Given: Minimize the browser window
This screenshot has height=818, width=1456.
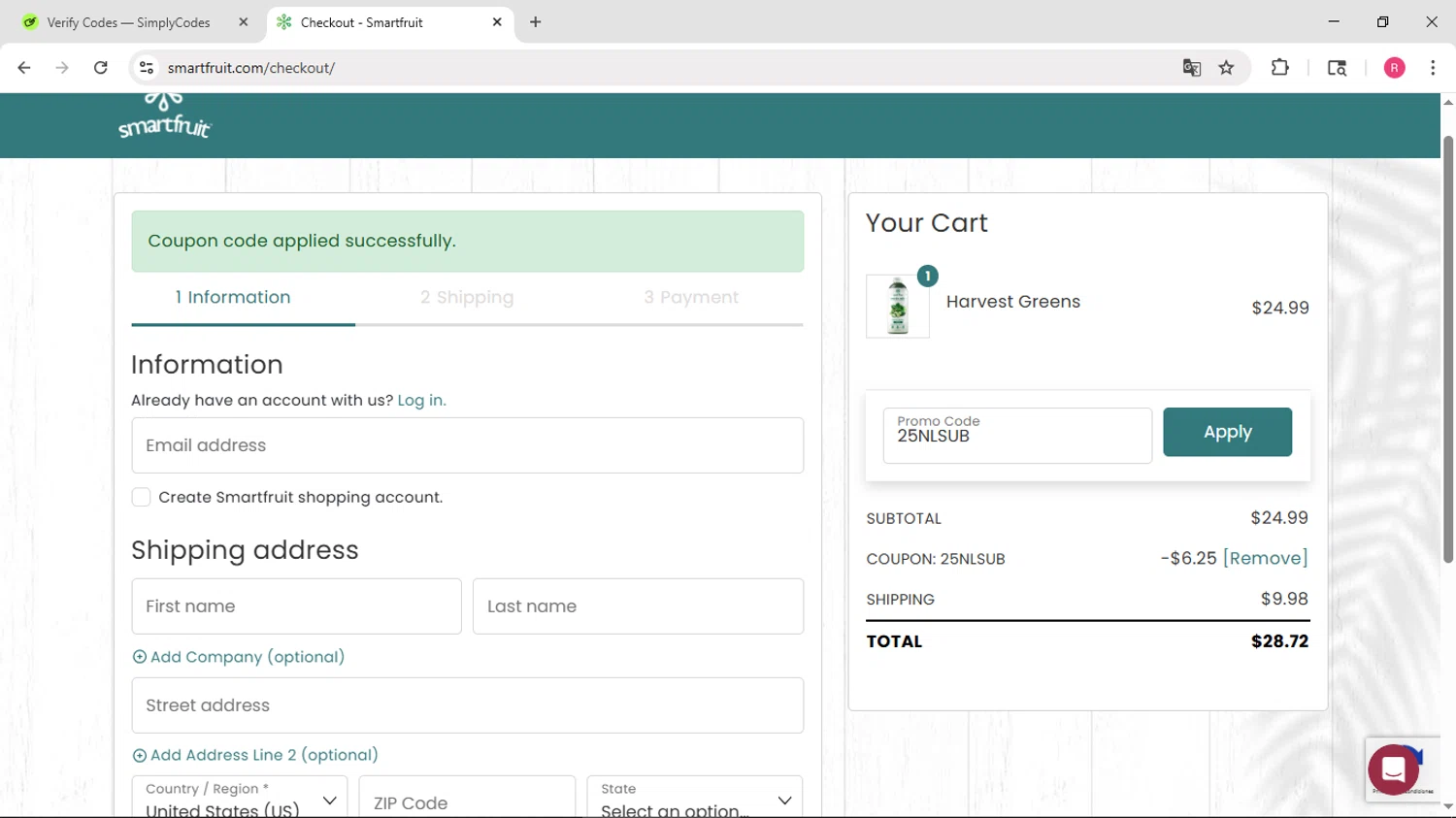Looking at the screenshot, I should [1334, 21].
